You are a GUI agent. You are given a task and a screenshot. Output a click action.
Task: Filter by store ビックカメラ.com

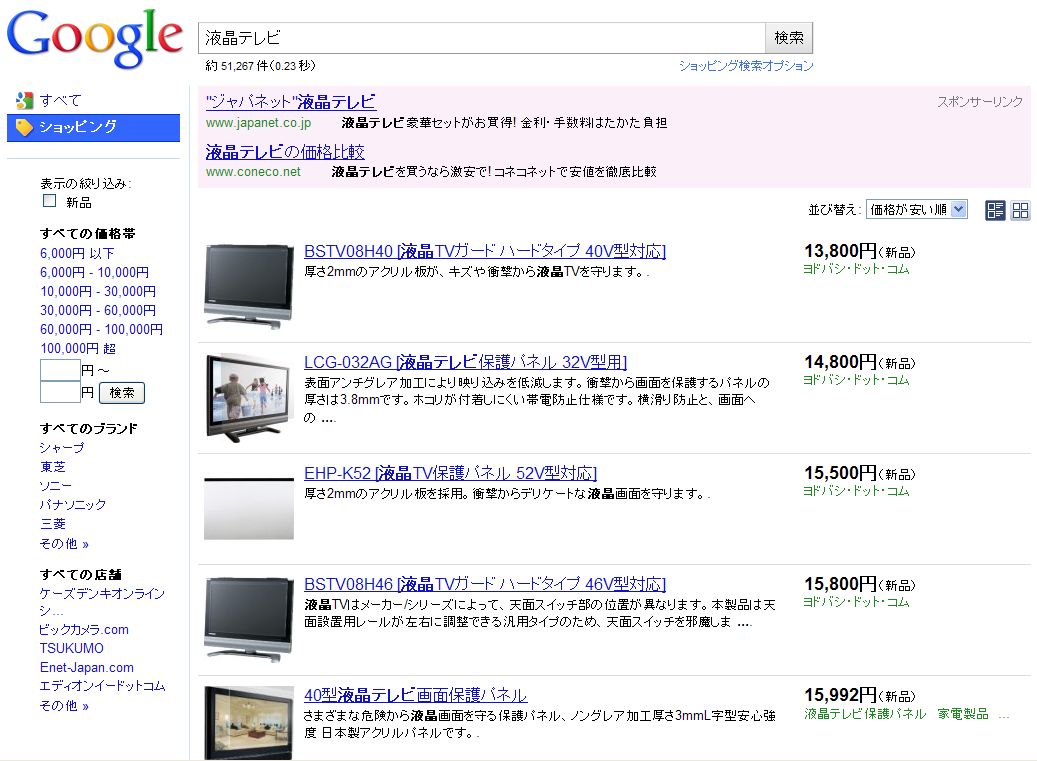pyautogui.click(x=84, y=630)
